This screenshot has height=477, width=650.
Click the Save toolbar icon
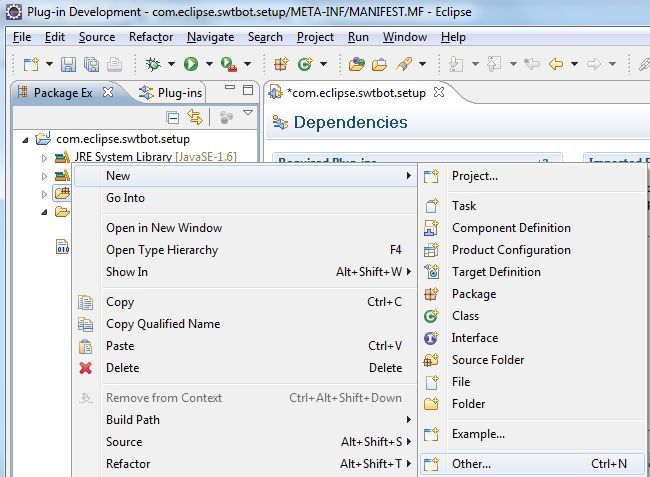(x=68, y=64)
